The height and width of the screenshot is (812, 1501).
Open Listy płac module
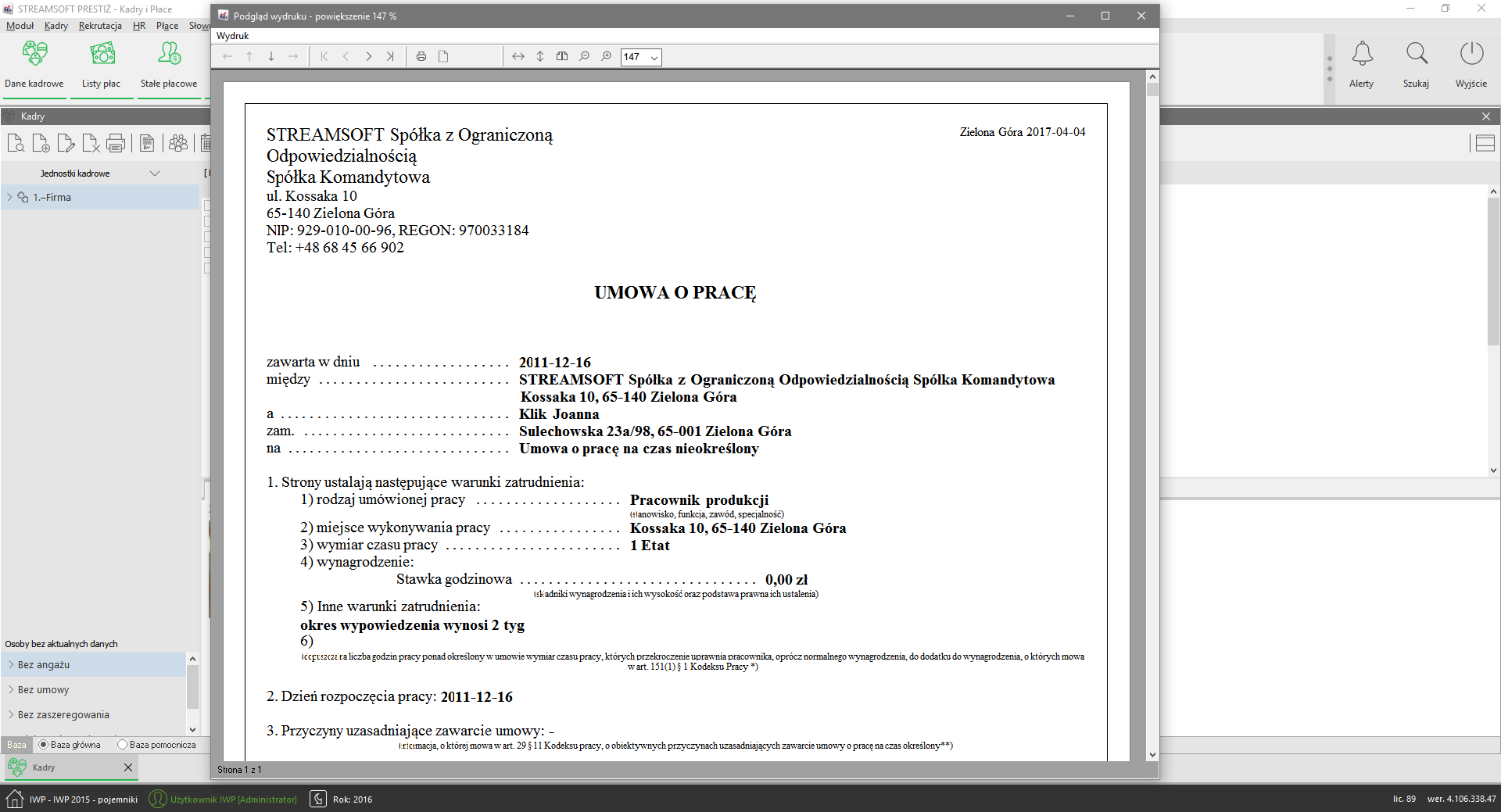(x=102, y=65)
